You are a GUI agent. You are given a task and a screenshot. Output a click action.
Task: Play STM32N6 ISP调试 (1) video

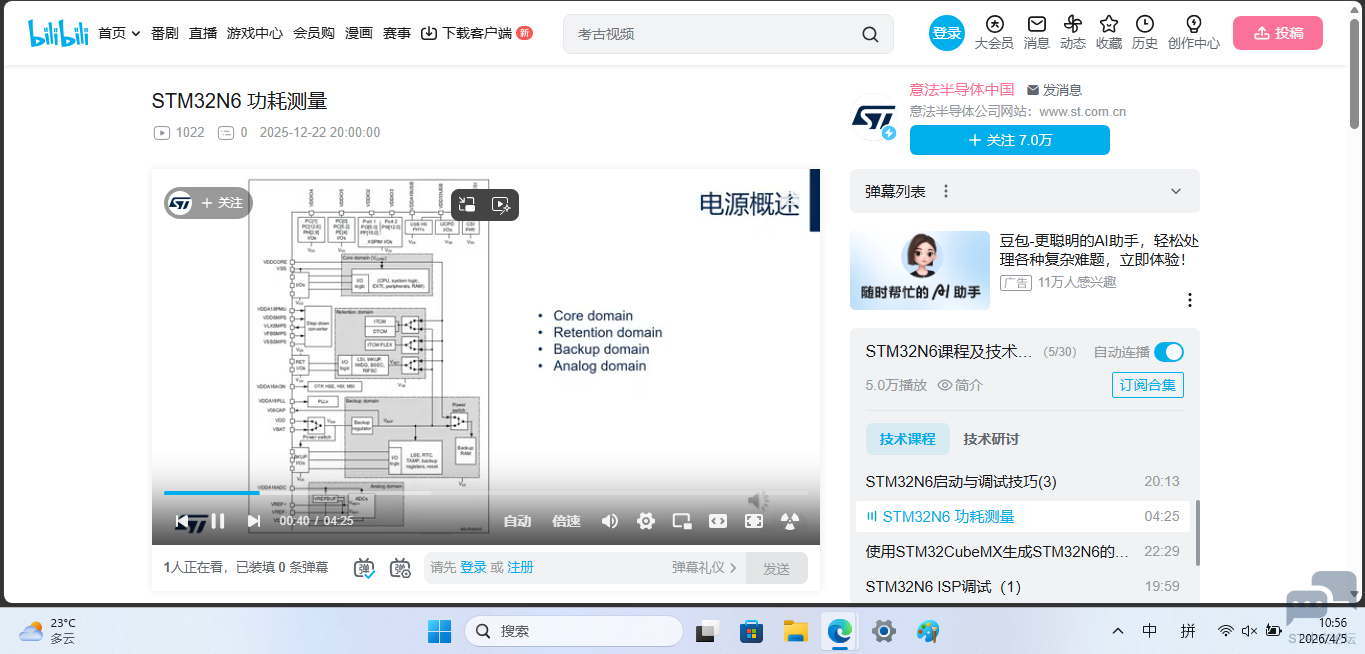[1023, 587]
